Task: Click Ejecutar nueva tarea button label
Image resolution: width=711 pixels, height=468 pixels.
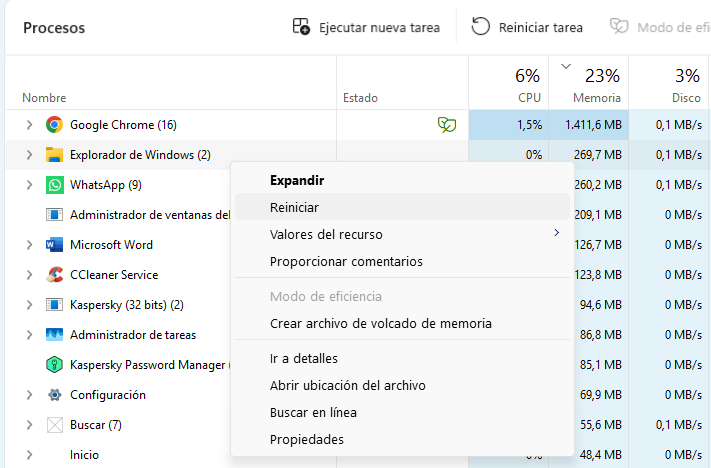Action: [379, 28]
